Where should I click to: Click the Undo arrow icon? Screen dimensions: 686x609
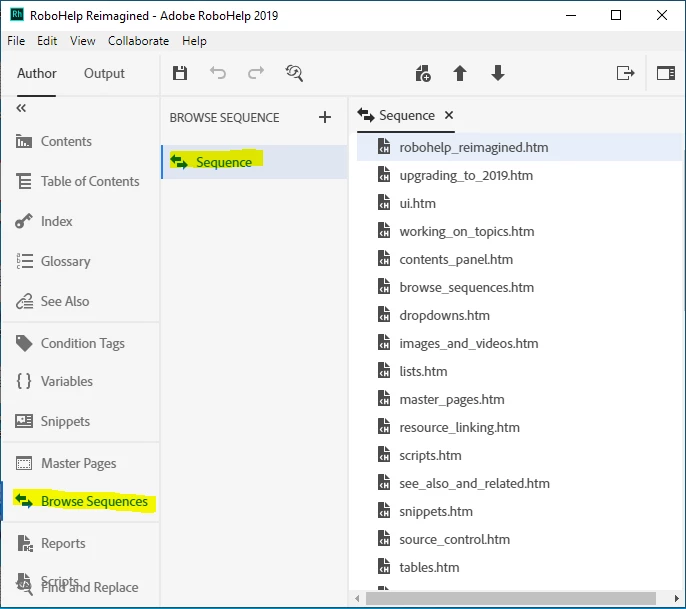tap(217, 73)
